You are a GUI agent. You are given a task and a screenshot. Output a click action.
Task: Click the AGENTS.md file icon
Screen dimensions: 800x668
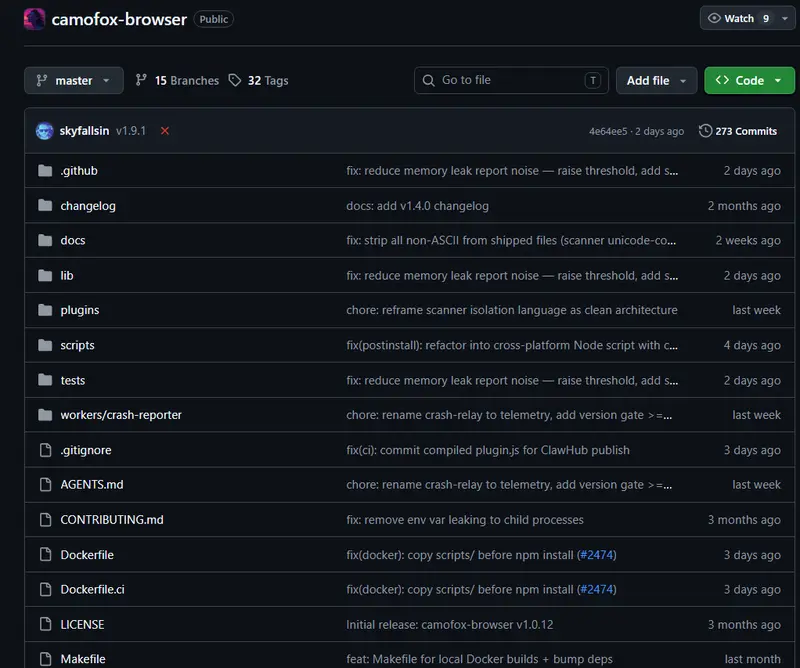click(x=45, y=484)
